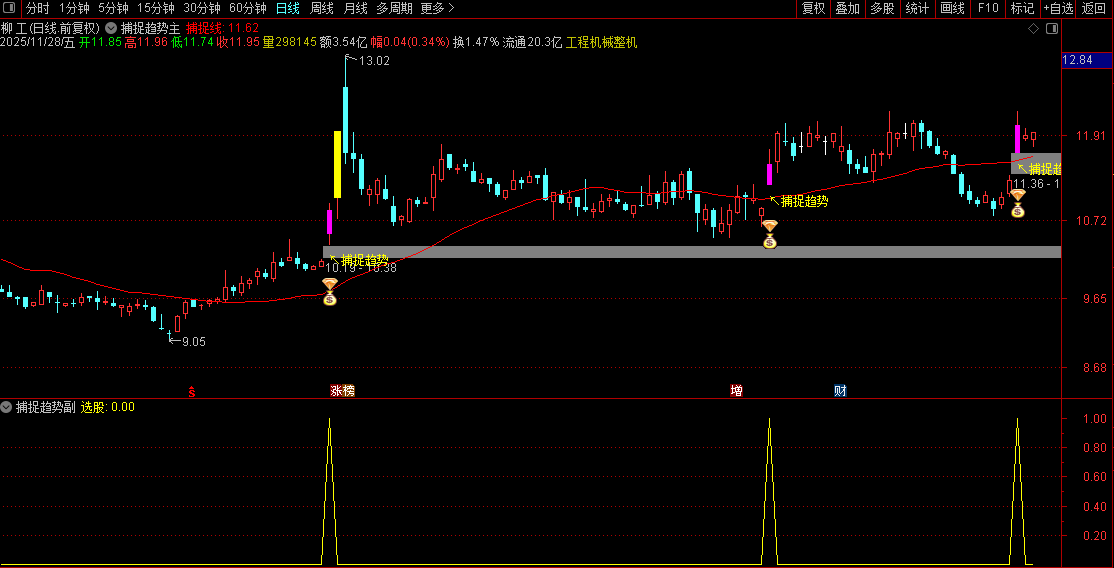
Task: Select the 月线 monthly period tab
Action: tap(355, 9)
